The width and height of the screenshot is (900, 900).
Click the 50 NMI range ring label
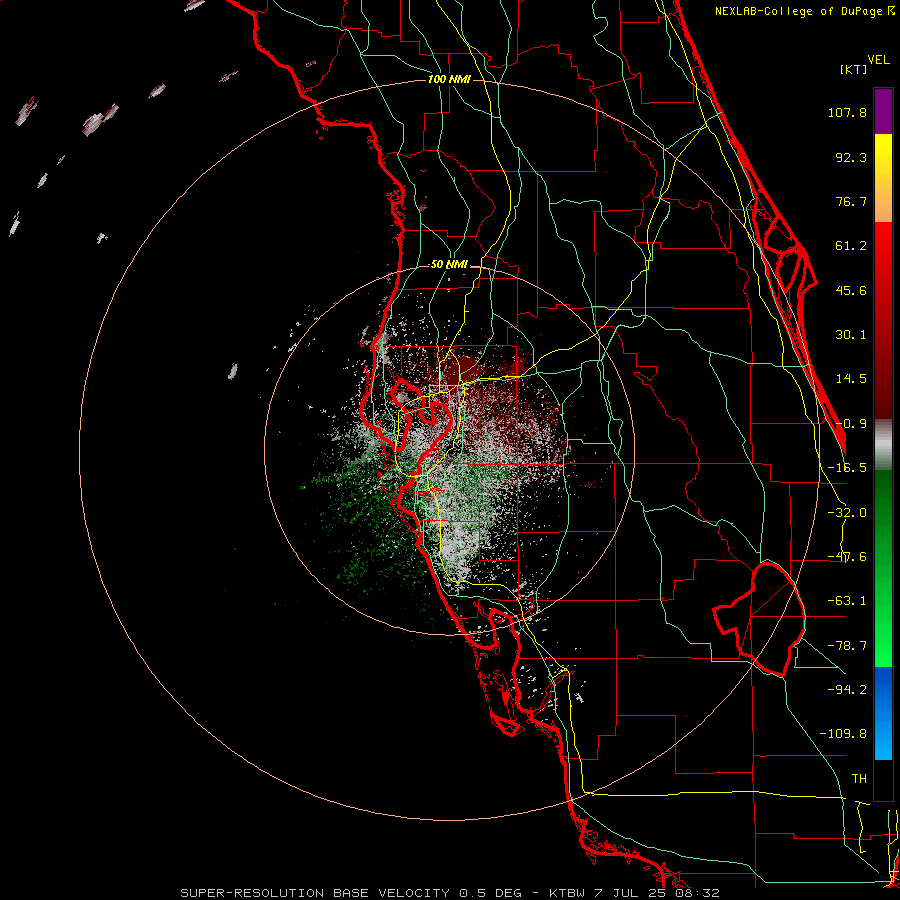(449, 265)
